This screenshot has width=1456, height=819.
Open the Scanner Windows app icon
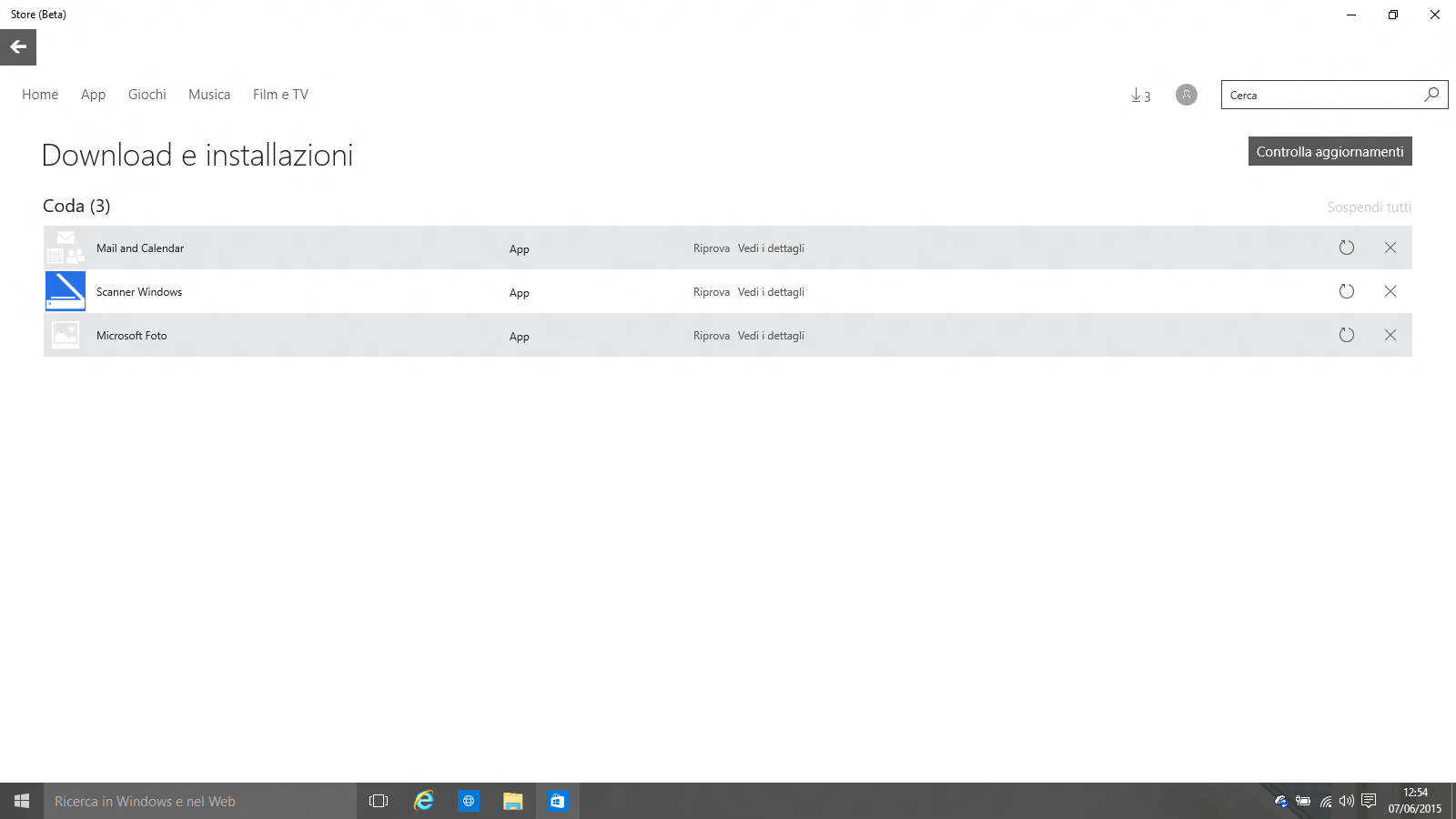[66, 291]
